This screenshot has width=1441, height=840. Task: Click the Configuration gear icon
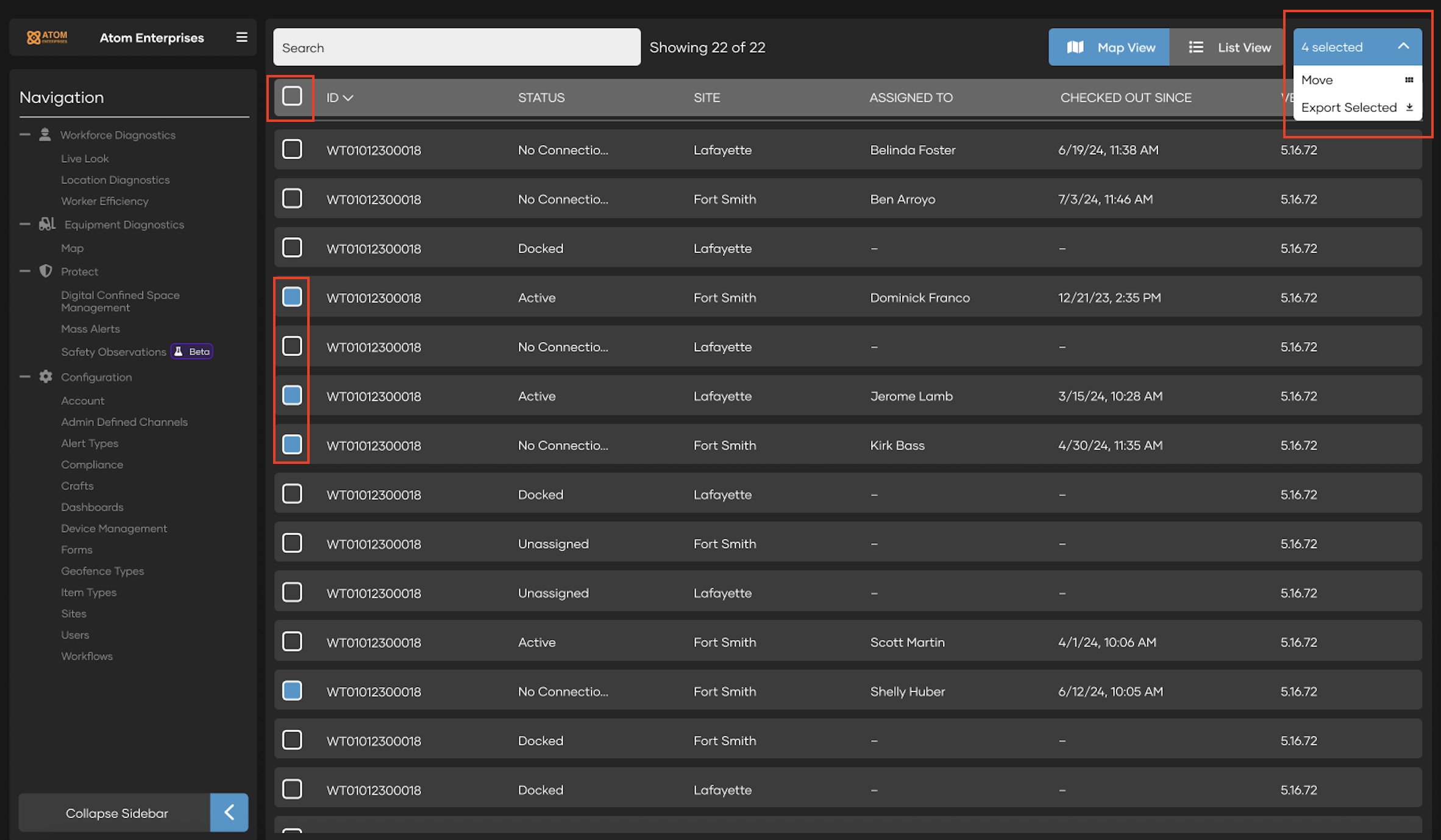[46, 377]
